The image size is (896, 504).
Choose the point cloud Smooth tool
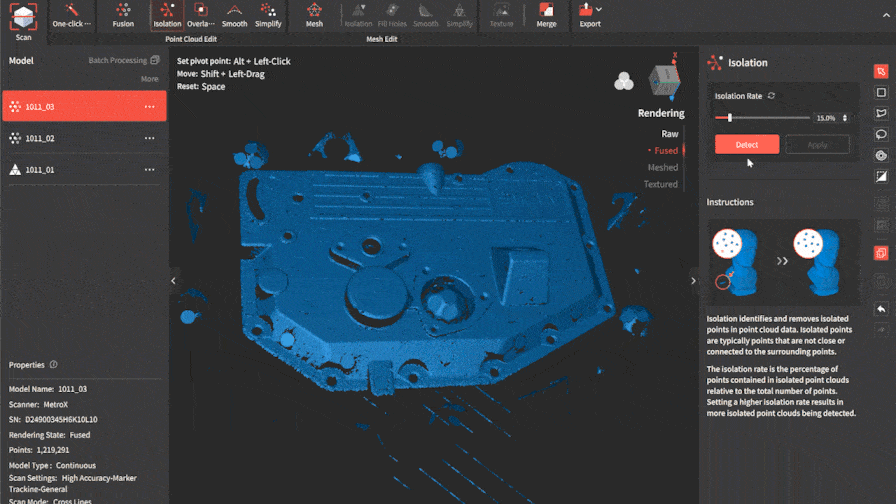235,15
